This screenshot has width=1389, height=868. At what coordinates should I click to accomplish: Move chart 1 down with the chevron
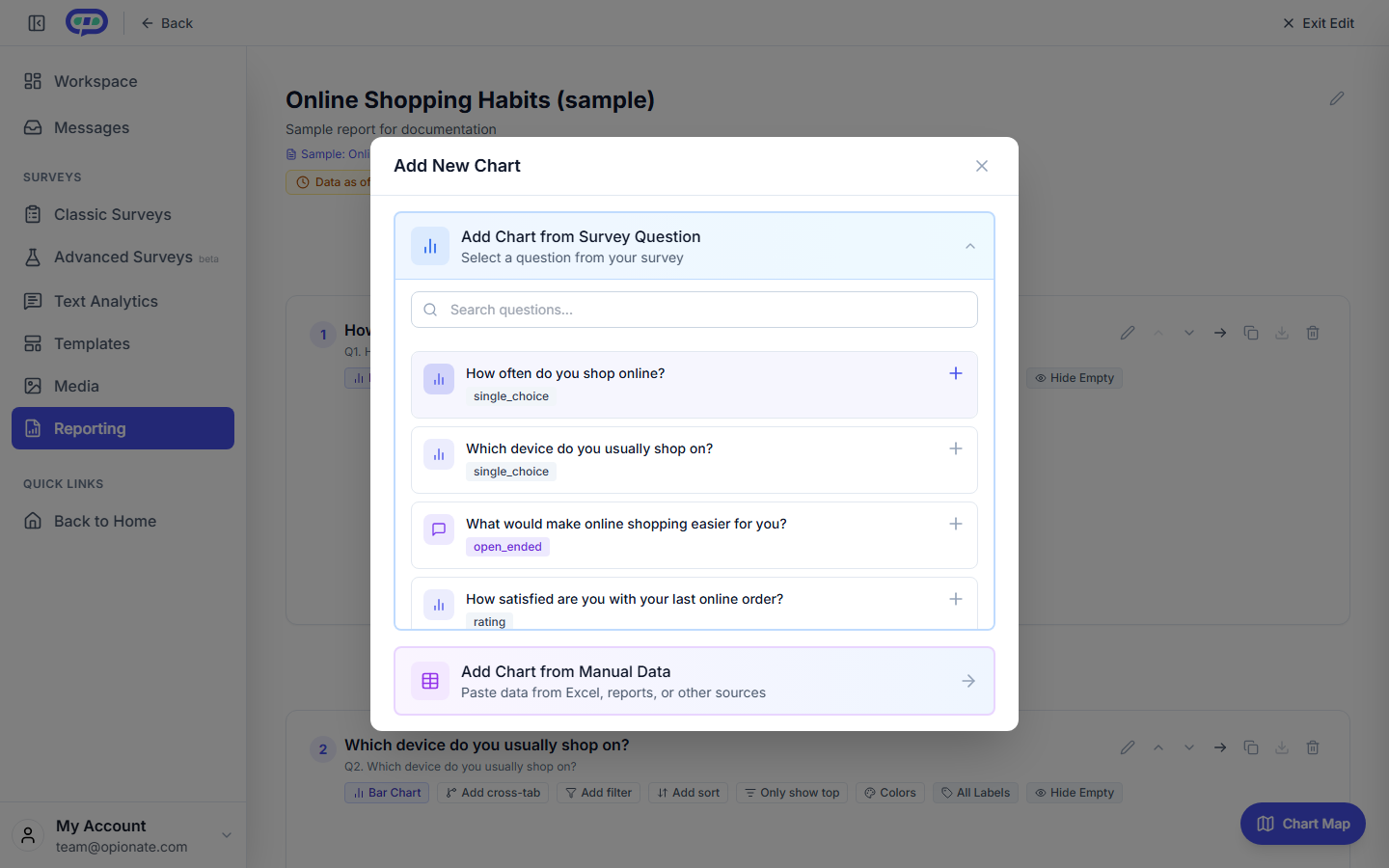point(1189,333)
